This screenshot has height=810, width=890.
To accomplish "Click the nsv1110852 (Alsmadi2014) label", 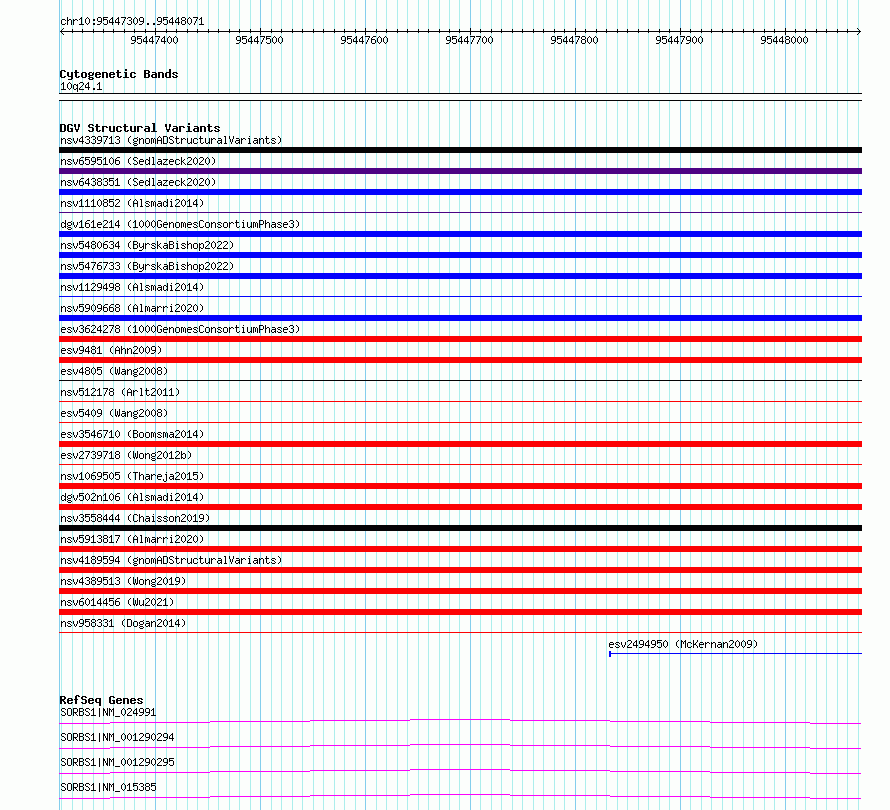I will 132,203.
